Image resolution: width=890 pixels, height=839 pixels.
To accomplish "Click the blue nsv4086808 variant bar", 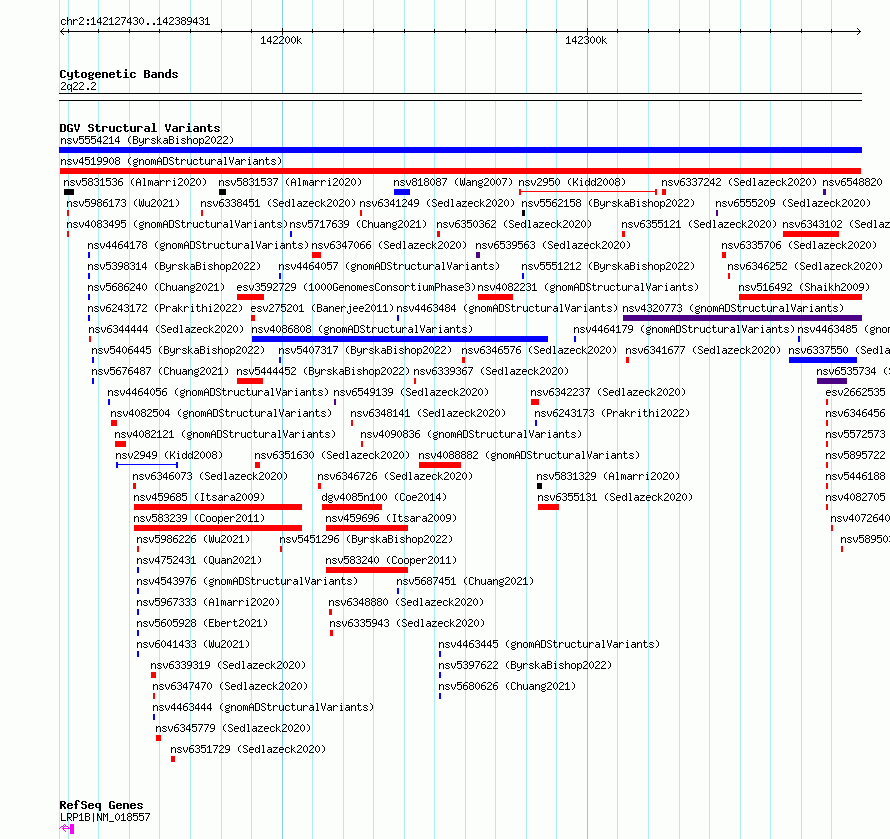I will [x=400, y=339].
